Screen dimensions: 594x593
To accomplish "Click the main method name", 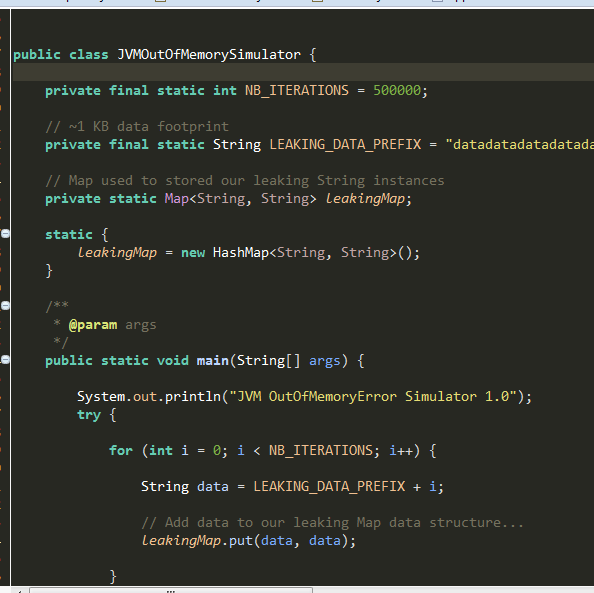I will [x=213, y=361].
